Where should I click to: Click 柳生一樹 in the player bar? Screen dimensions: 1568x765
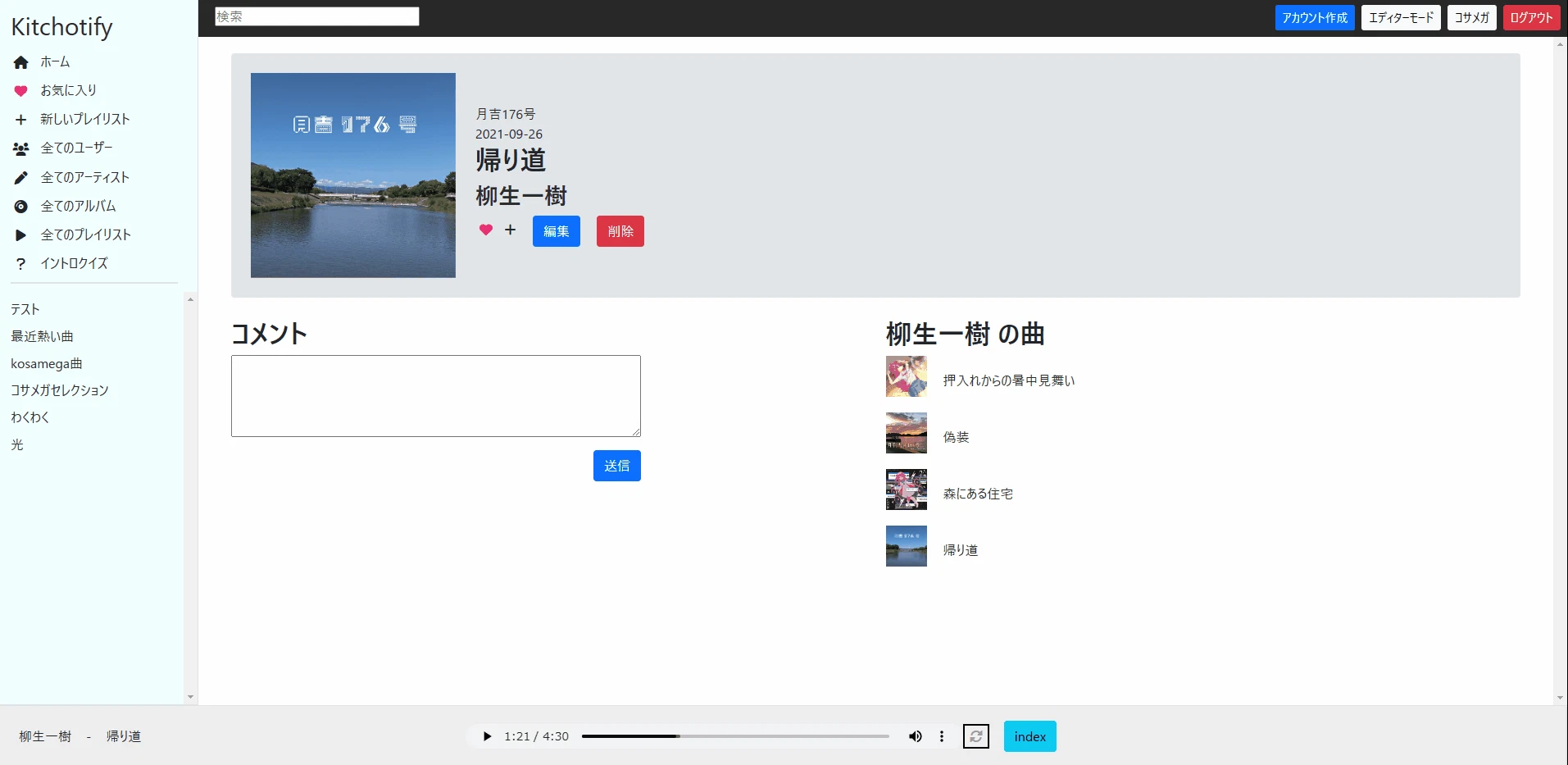(x=45, y=736)
